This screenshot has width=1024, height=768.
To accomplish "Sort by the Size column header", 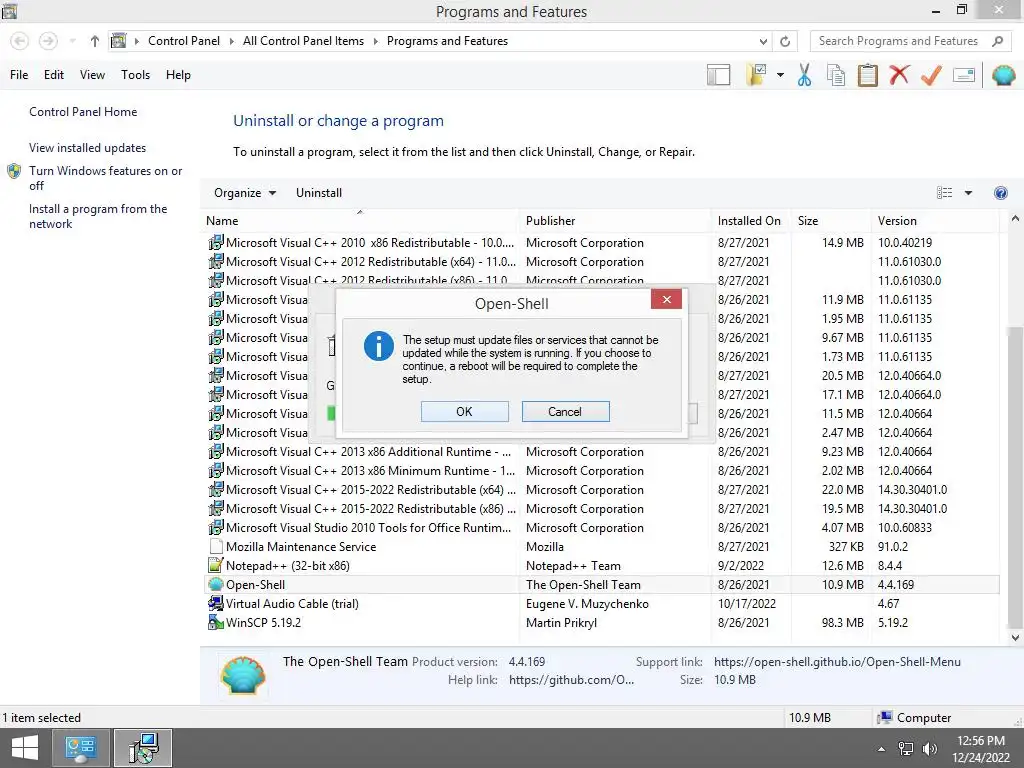I will (x=831, y=221).
